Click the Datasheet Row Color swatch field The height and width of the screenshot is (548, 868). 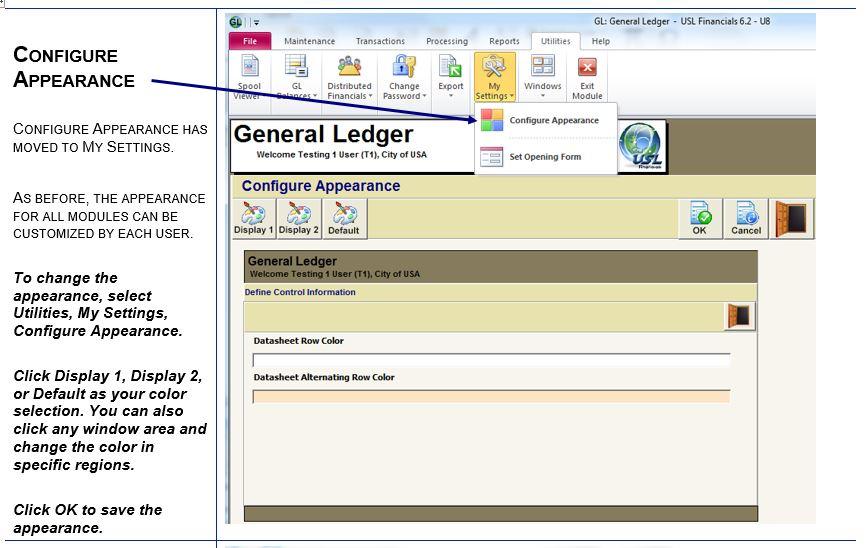pyautogui.click(x=491, y=360)
